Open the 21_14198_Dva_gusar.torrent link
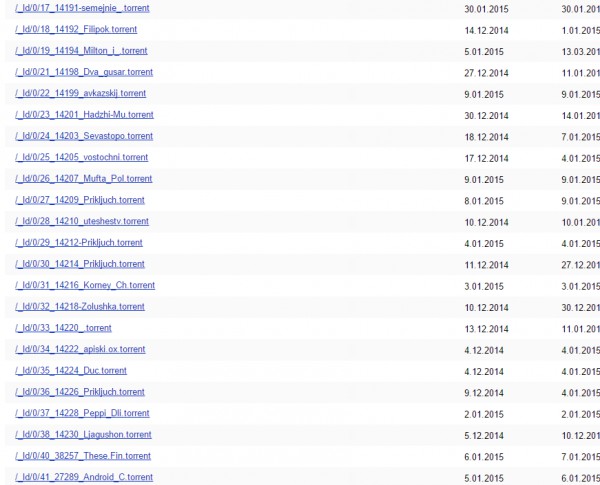This screenshot has height=485, width=600. click(x=84, y=72)
